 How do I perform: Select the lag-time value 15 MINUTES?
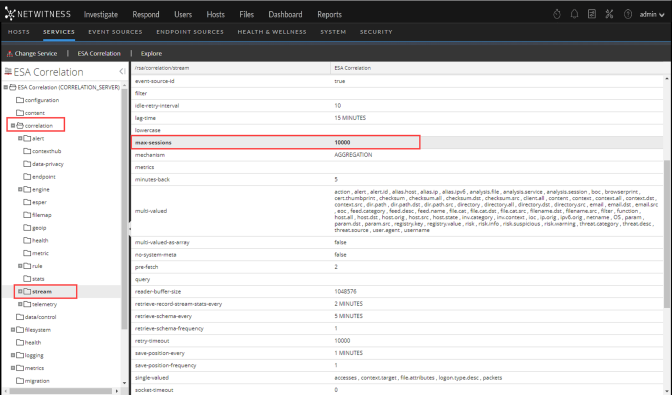(x=350, y=118)
